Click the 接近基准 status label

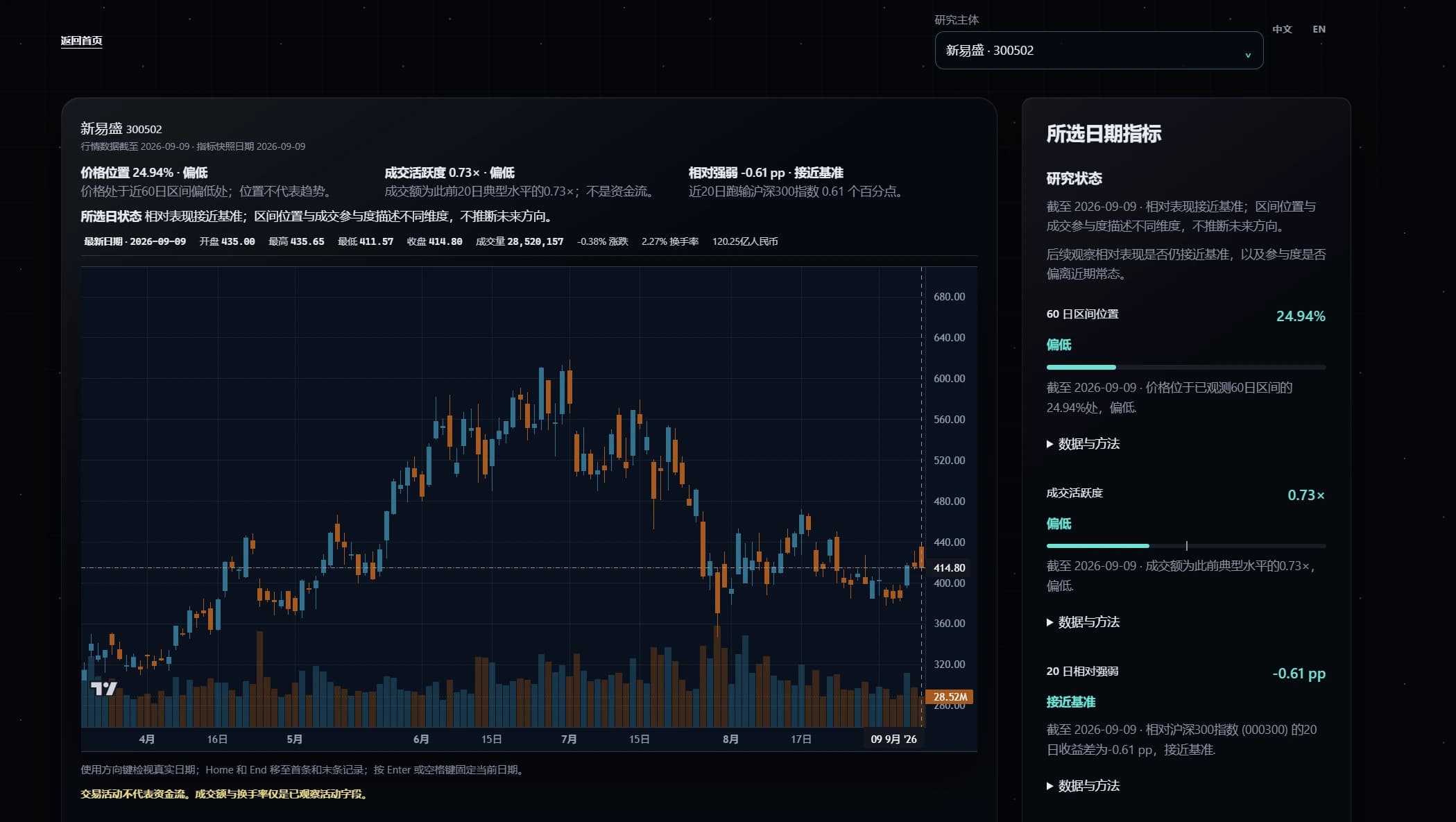pyautogui.click(x=1070, y=702)
